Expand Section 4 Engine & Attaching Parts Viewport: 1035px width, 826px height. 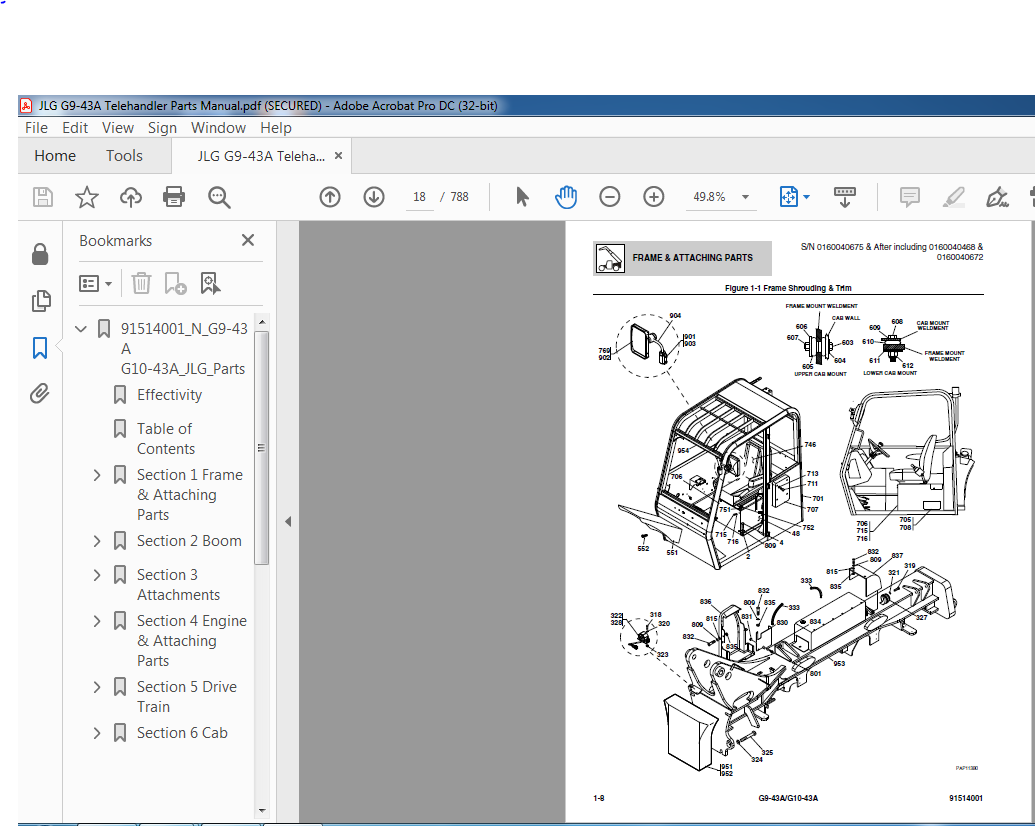(97, 621)
